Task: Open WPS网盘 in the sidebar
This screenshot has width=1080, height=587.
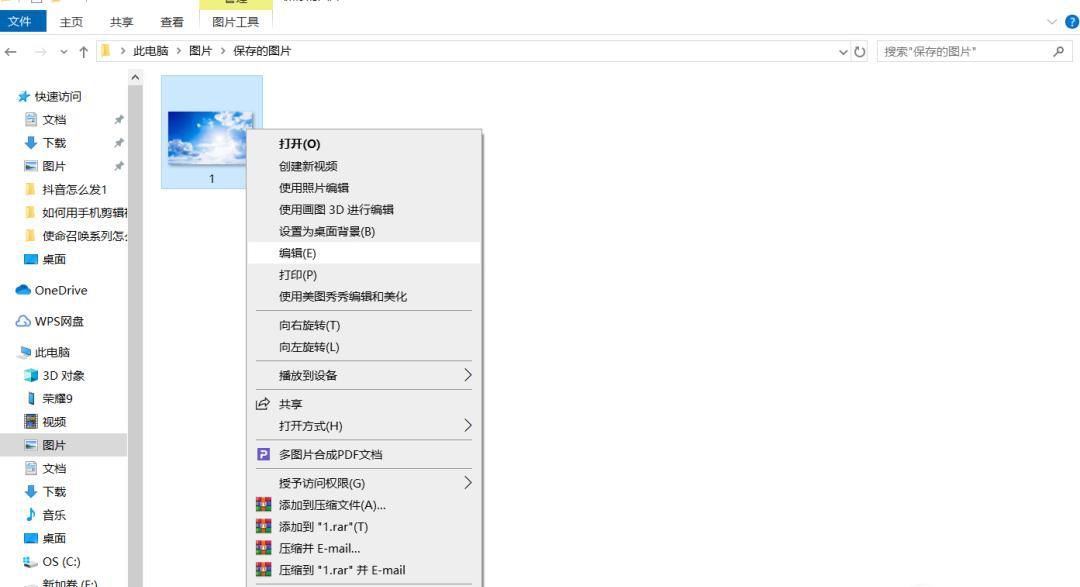Action: point(59,322)
